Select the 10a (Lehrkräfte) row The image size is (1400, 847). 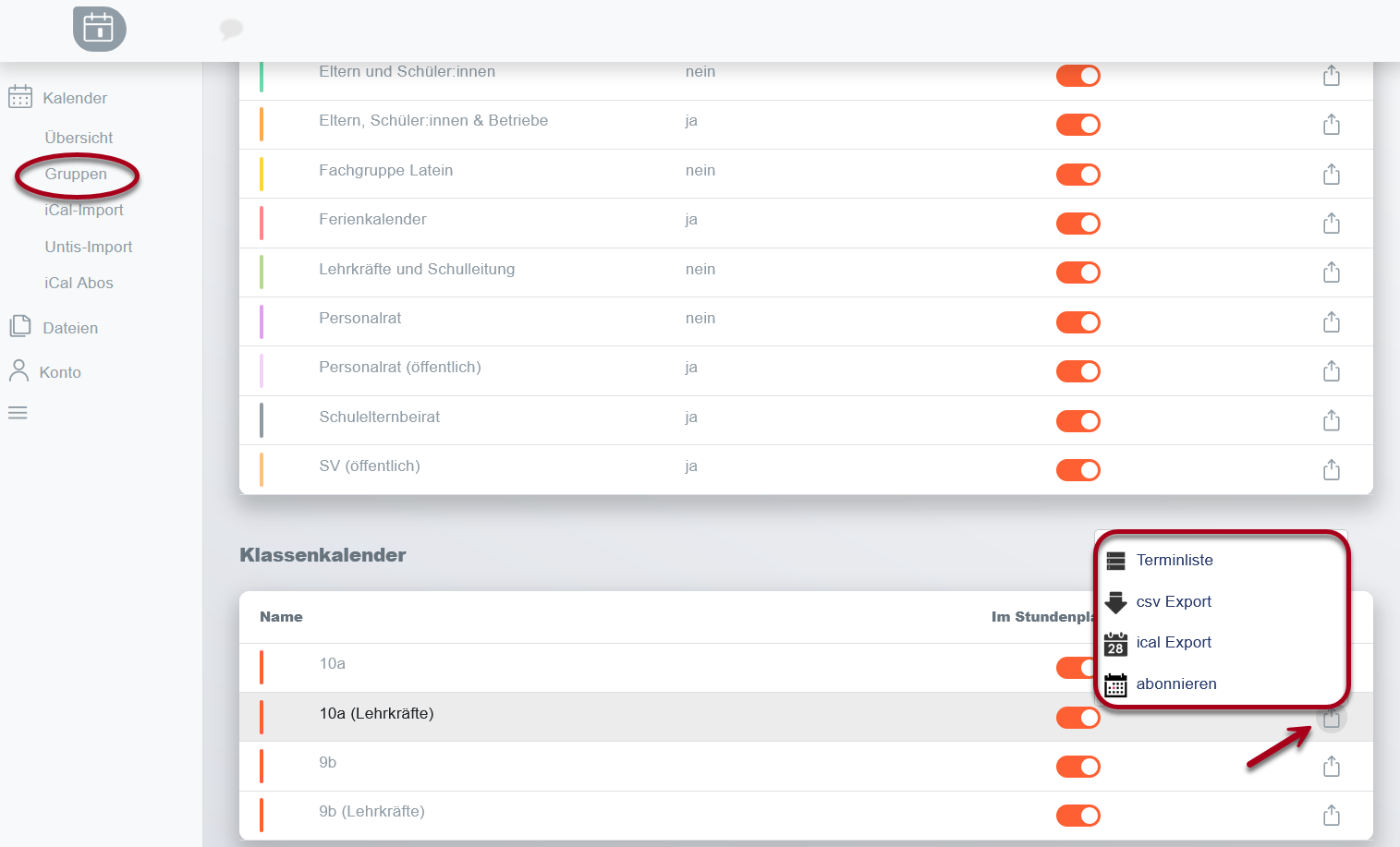806,717
